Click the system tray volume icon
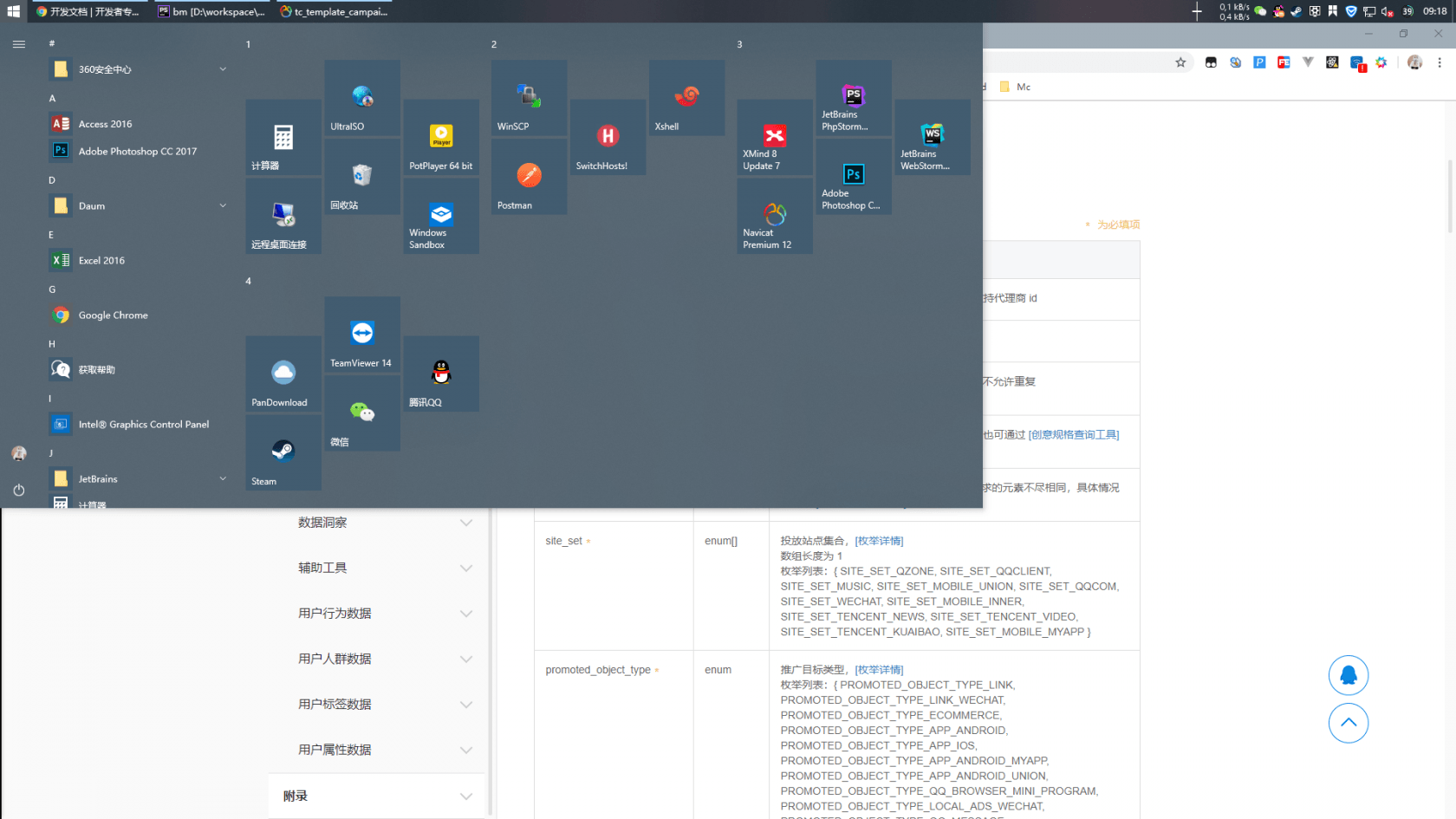The width and height of the screenshot is (1456, 819). [1388, 11]
